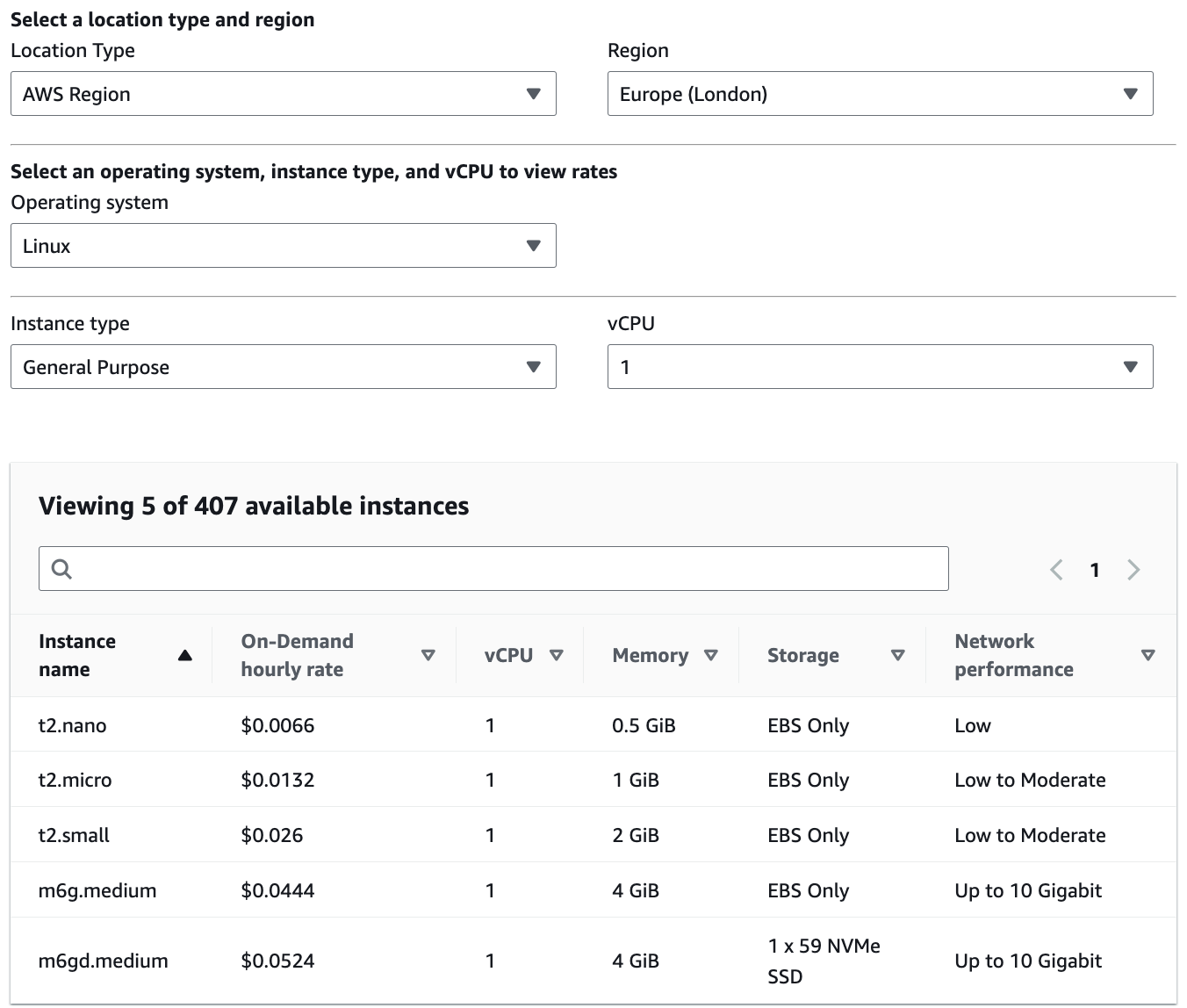Viewport: 1187px width, 1008px height.
Task: Open the Operating system Linux dropdown
Action: [283, 245]
